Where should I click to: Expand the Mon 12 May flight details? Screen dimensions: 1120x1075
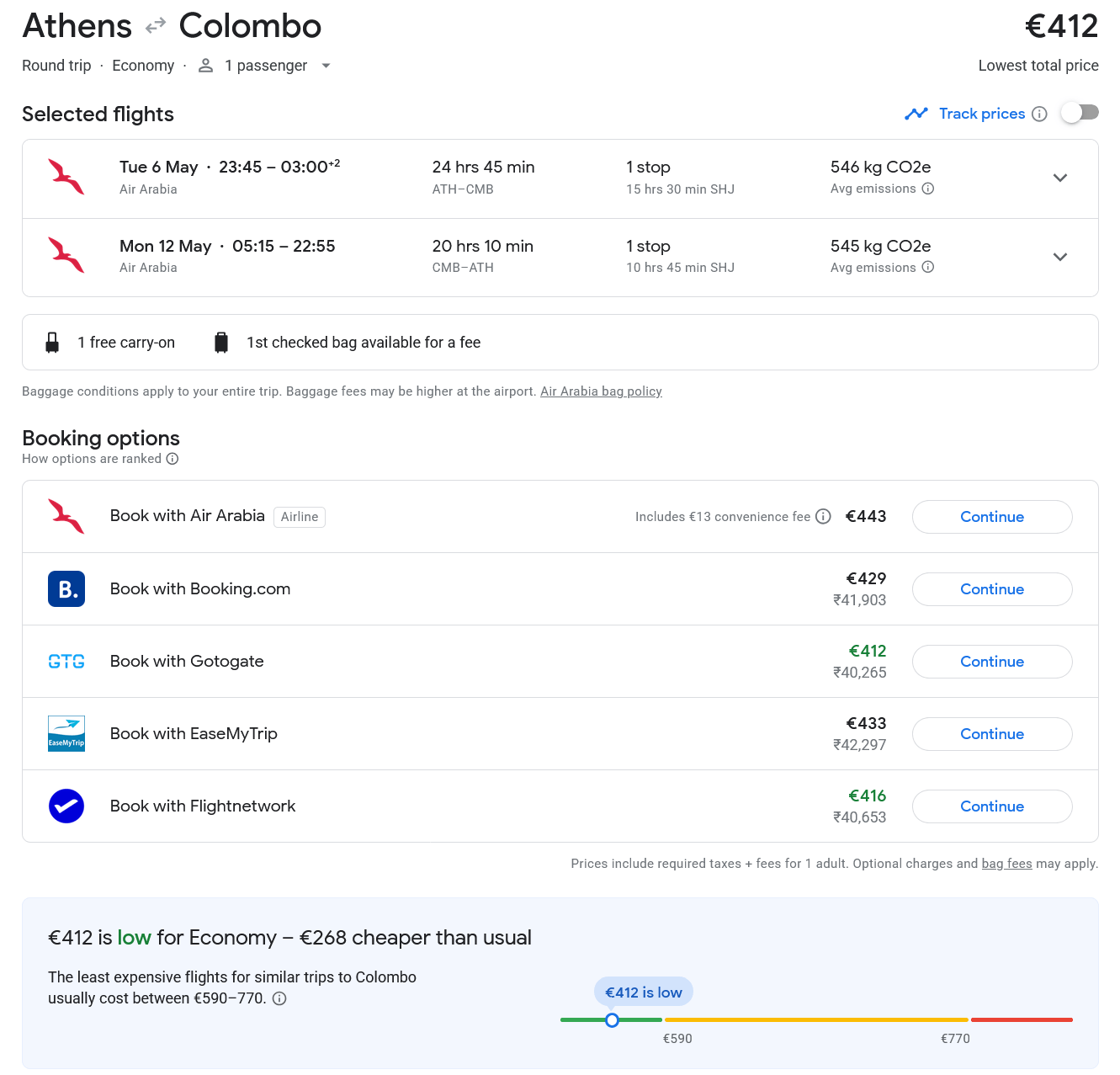(1060, 257)
